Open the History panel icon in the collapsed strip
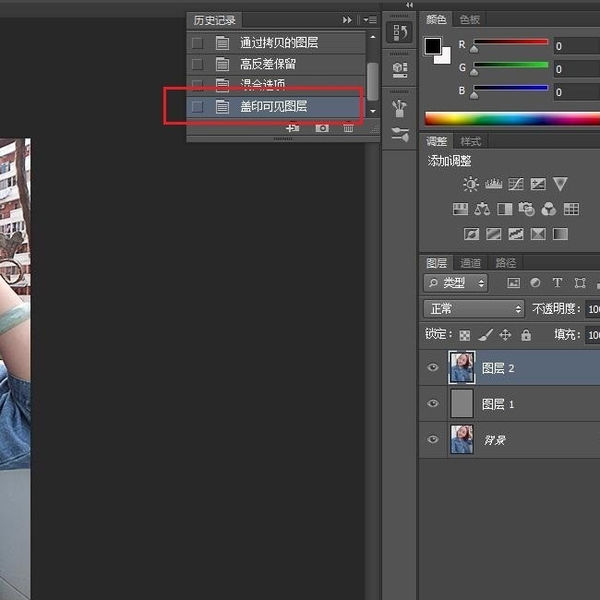This screenshot has height=600, width=600. point(399,33)
